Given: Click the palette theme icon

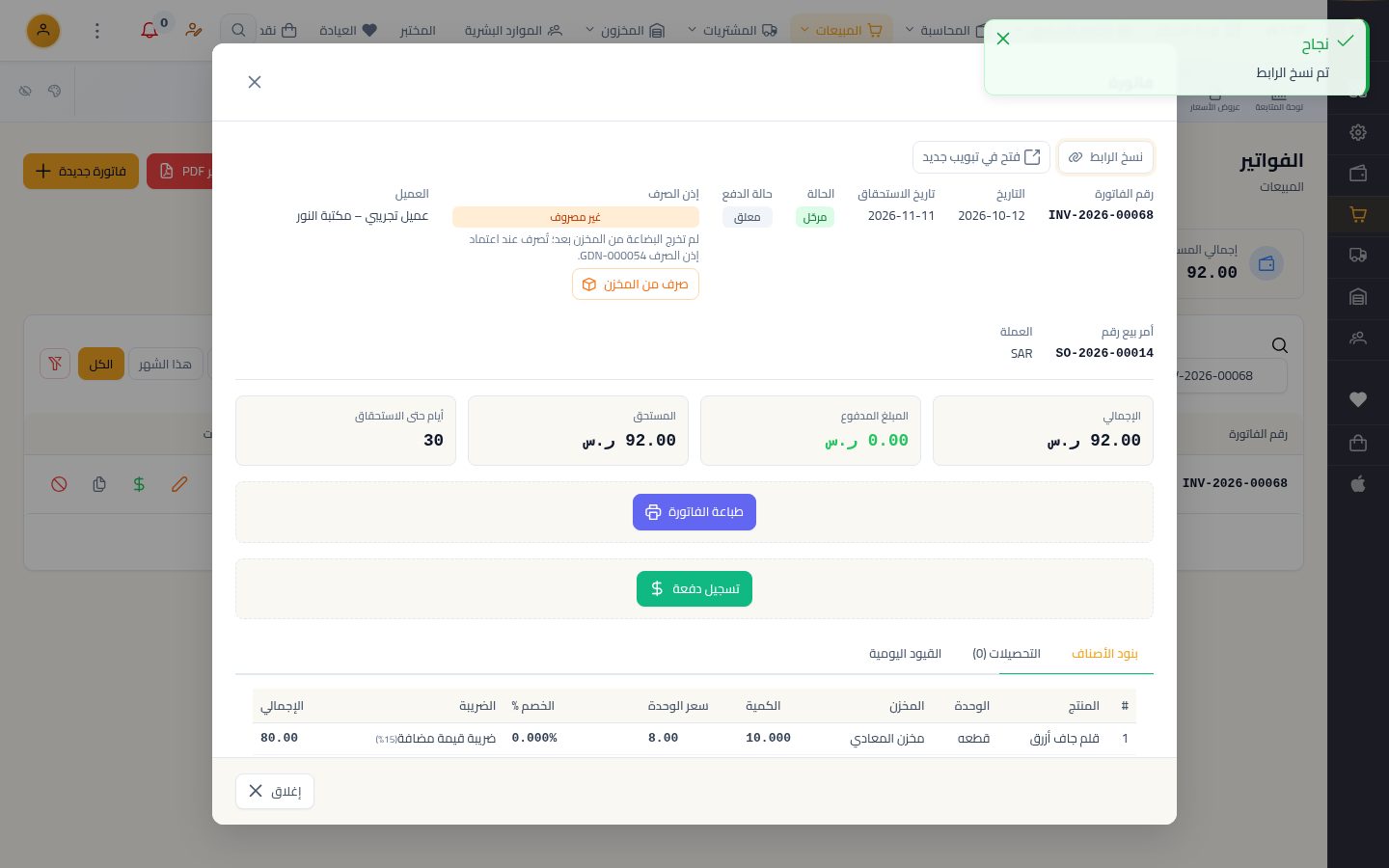Looking at the screenshot, I should tap(54, 91).
